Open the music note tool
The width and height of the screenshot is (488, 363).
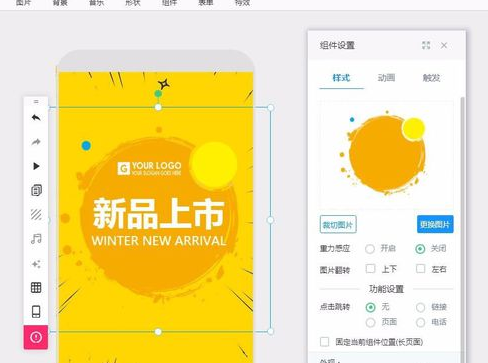[x=36, y=239]
